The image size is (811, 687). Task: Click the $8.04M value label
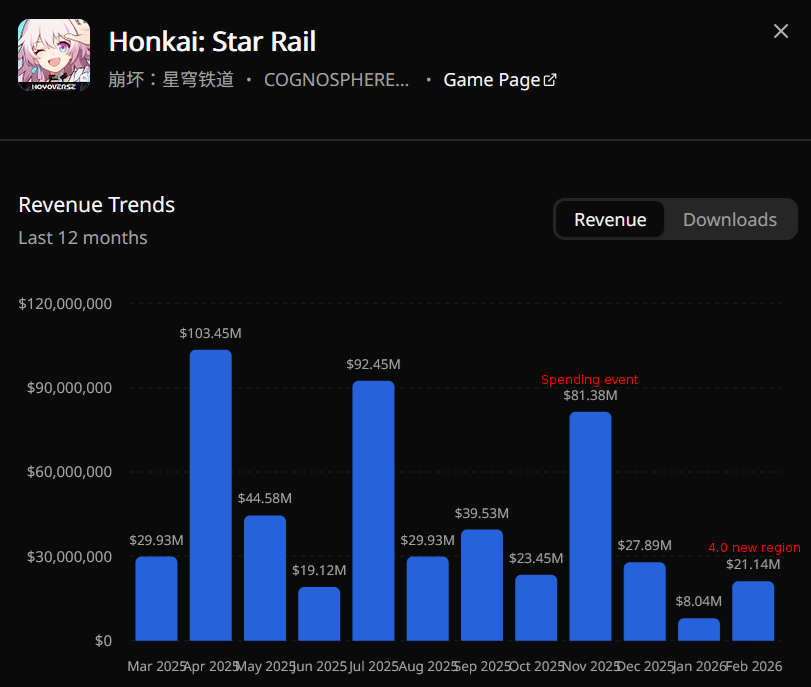tap(699, 601)
